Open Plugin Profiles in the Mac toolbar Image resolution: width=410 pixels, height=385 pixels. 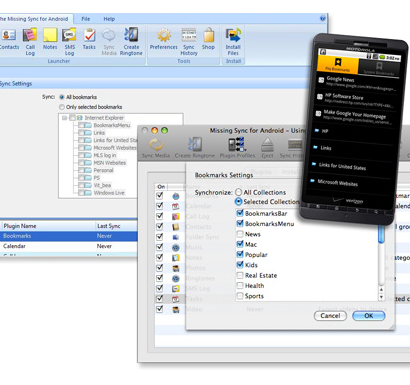237,148
